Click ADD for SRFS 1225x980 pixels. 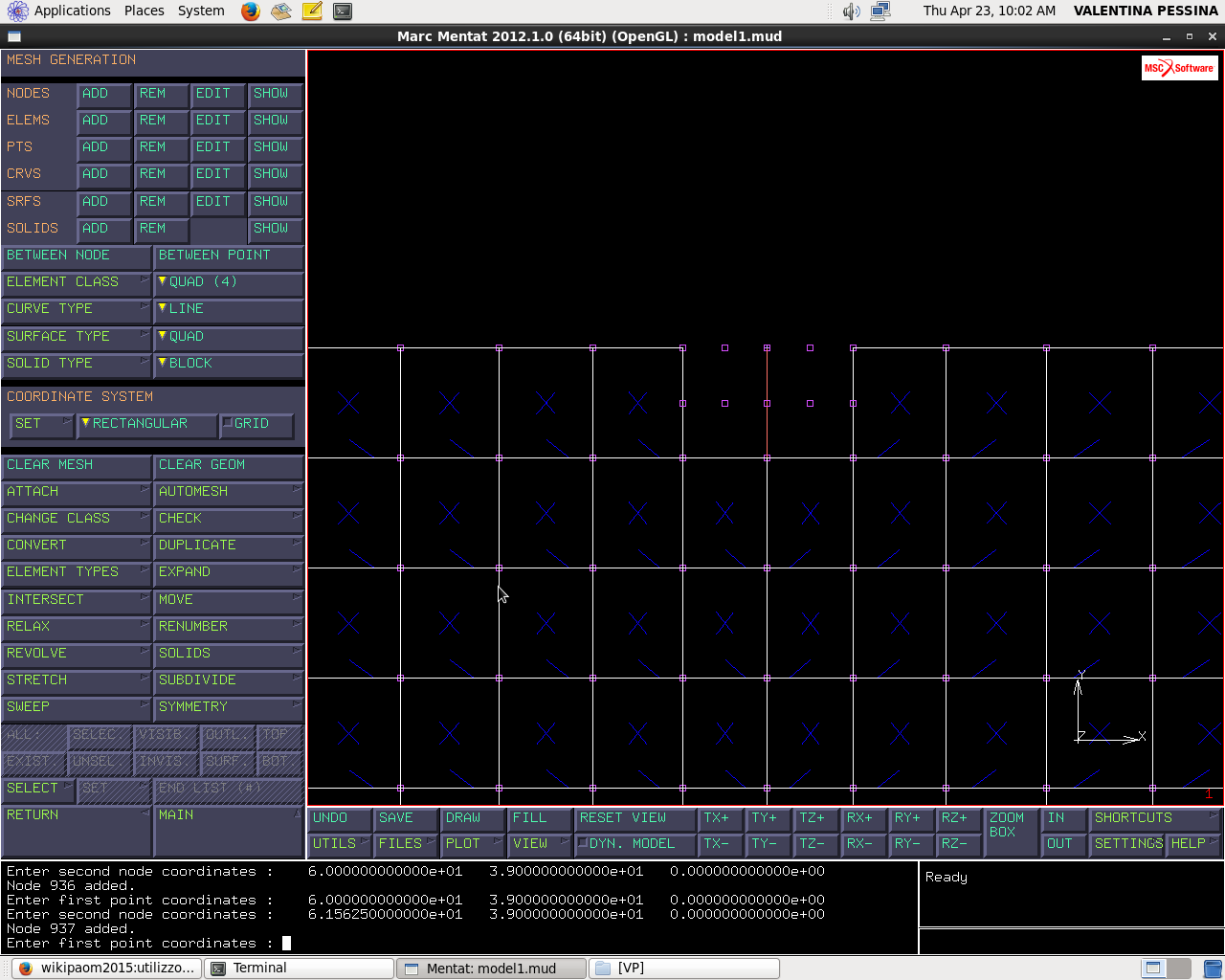click(x=104, y=202)
